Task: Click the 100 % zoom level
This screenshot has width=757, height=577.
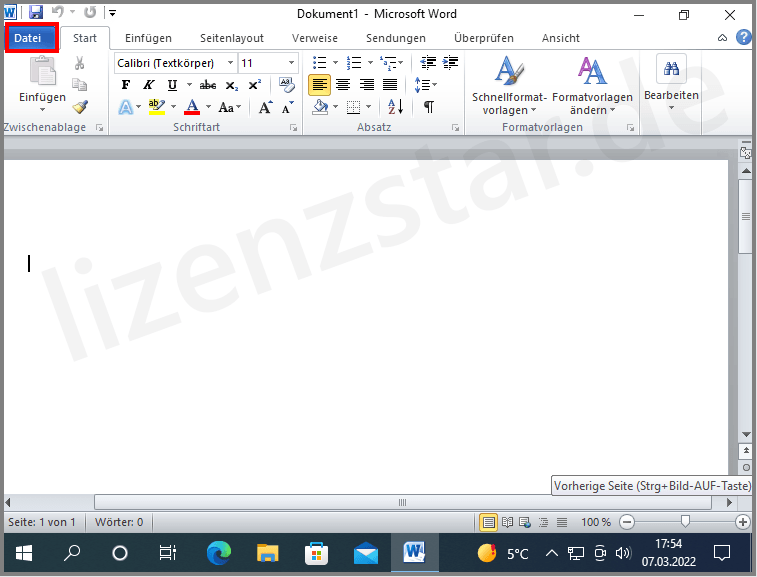Action: click(x=596, y=522)
